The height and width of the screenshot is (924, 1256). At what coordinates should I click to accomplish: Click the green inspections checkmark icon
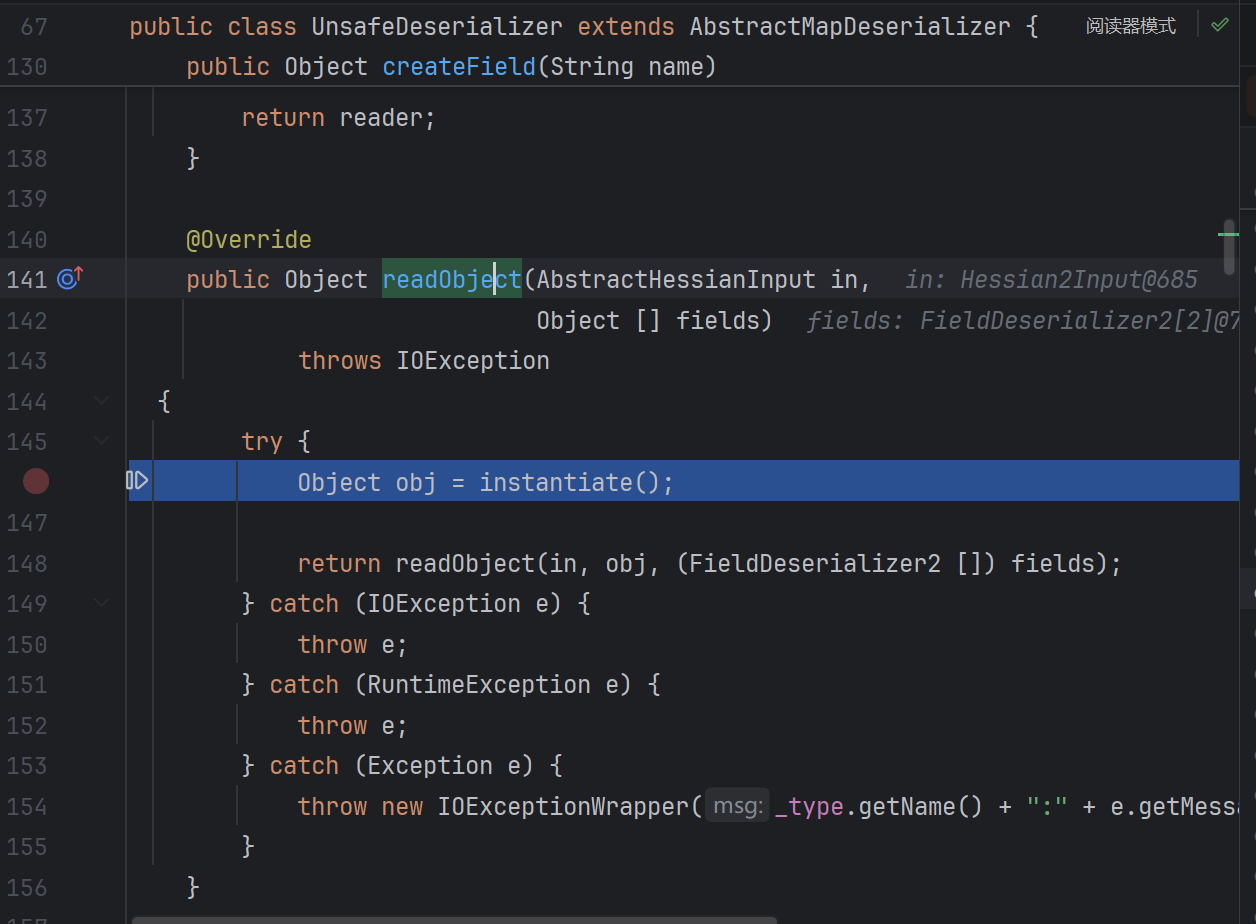coord(1219,25)
